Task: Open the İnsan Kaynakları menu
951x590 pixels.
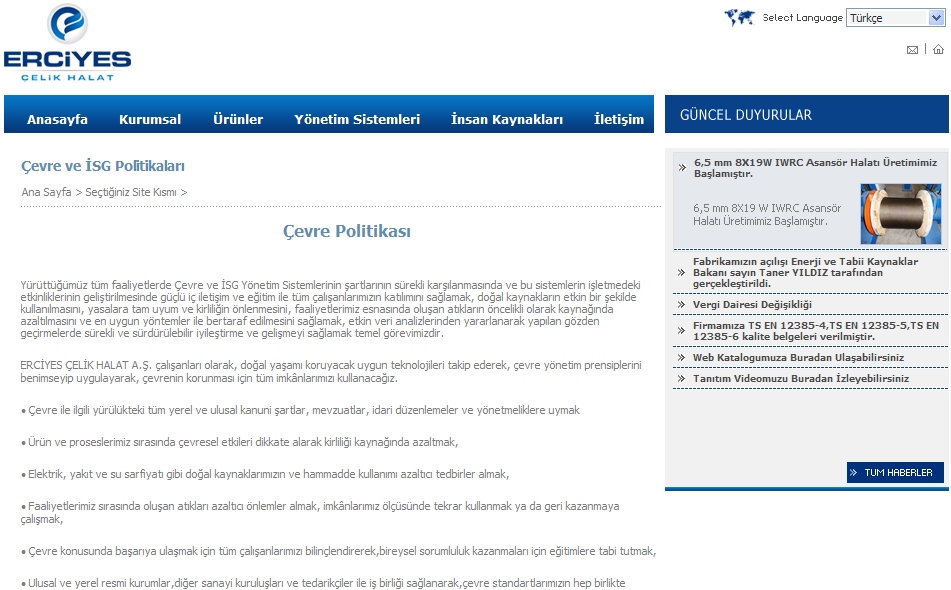Action: coord(507,119)
